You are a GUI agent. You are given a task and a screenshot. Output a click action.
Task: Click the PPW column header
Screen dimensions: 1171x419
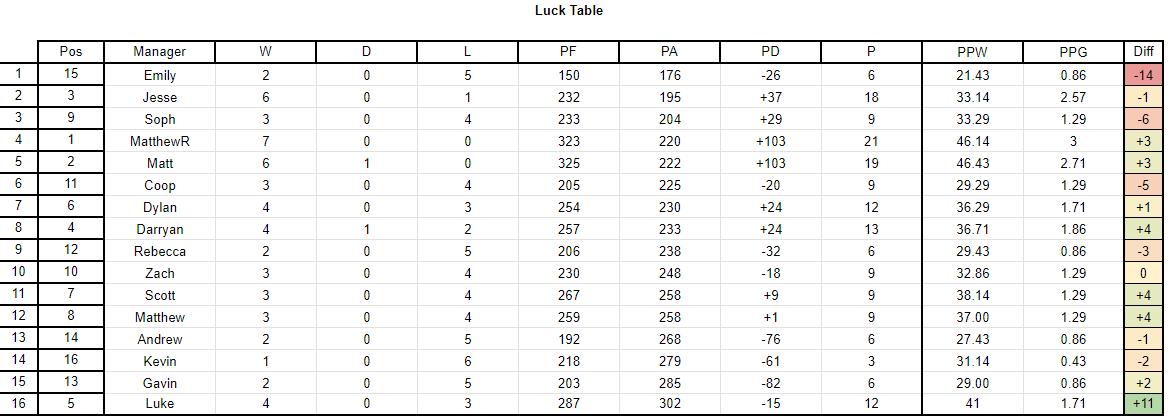click(x=972, y=52)
